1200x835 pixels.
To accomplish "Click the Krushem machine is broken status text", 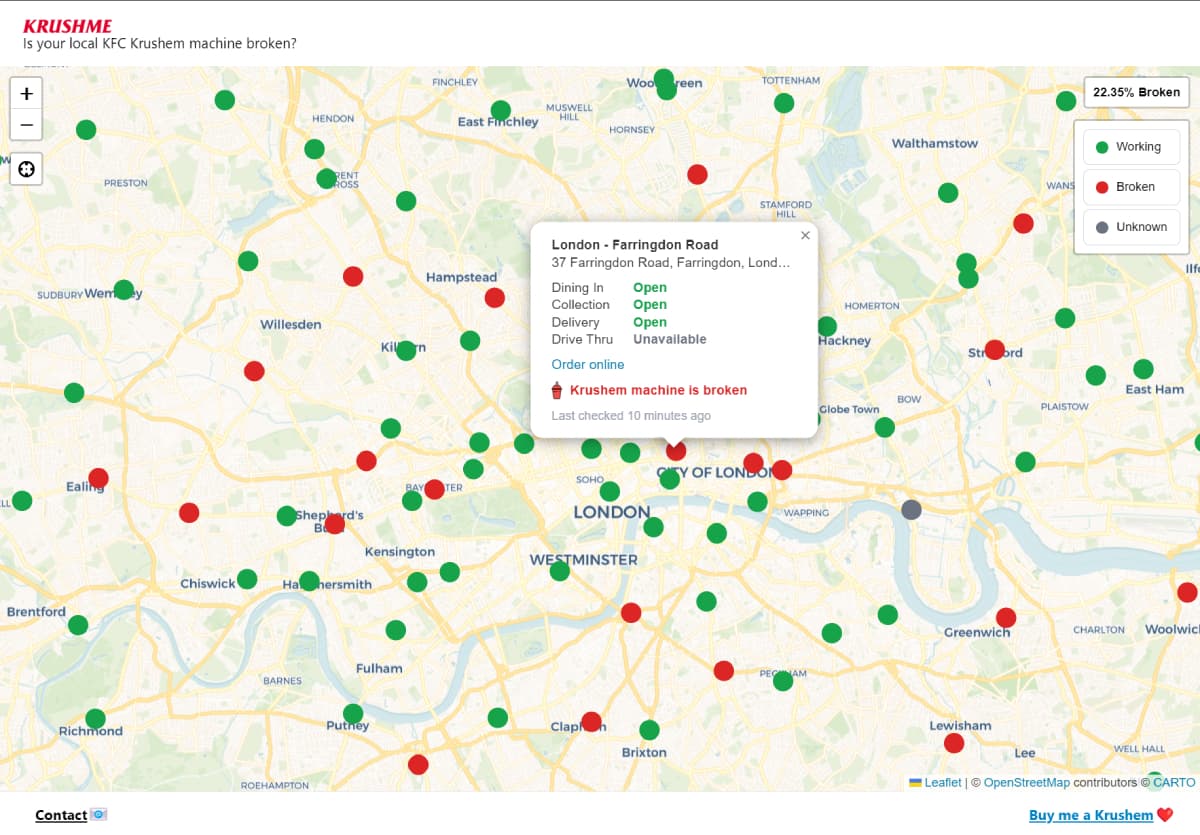I will click(x=658, y=391).
